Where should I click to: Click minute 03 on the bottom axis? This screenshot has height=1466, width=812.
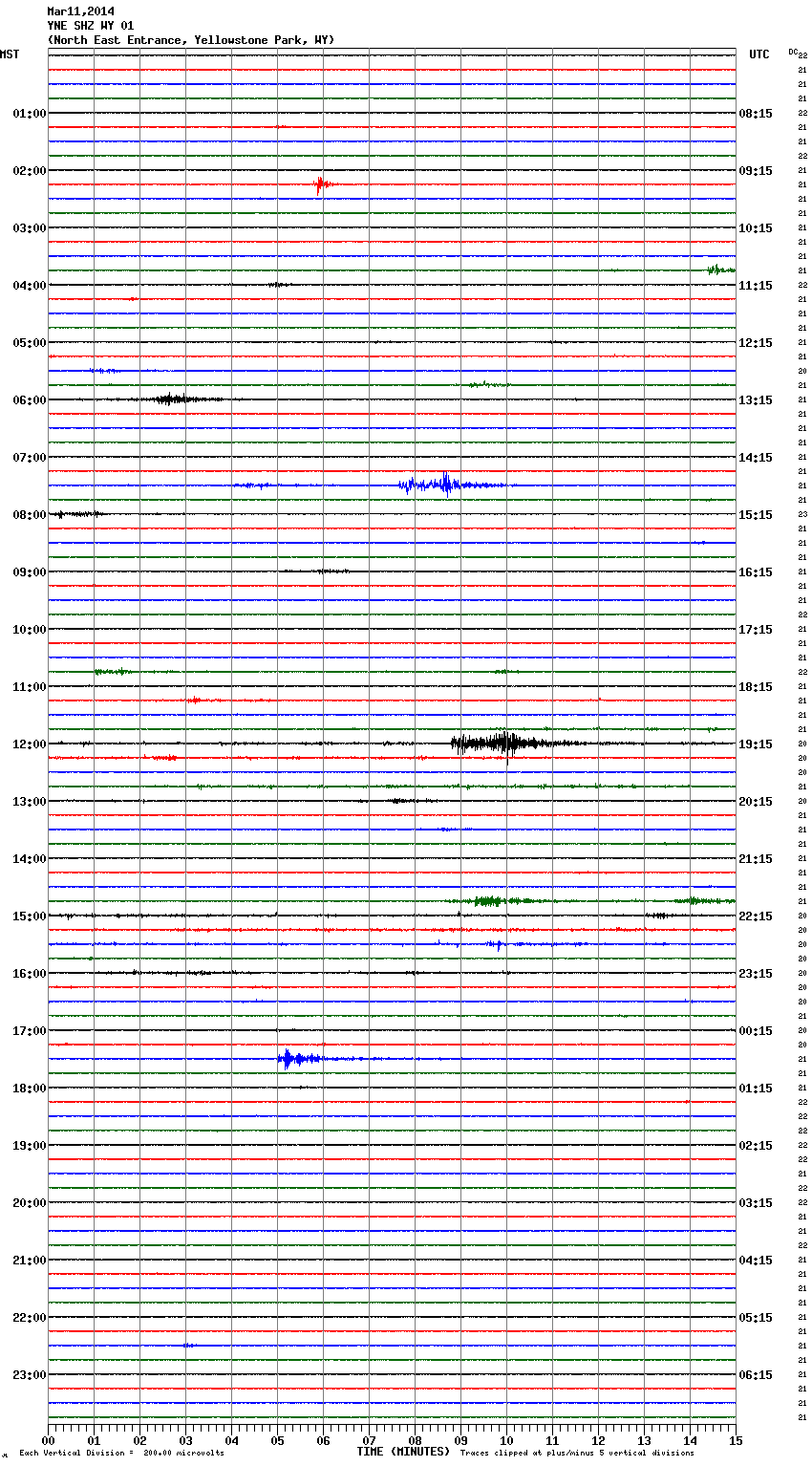coord(185,1440)
